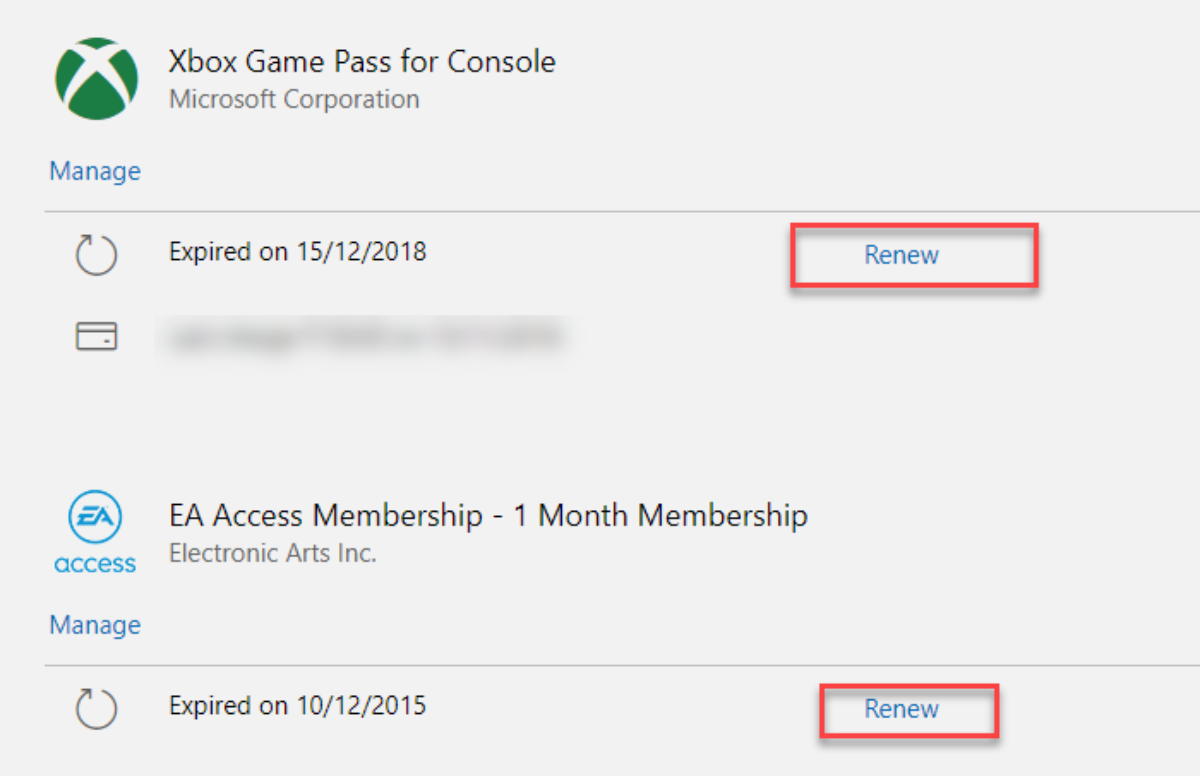Click the blue 'access' wordmark under EA logo

click(x=95, y=564)
